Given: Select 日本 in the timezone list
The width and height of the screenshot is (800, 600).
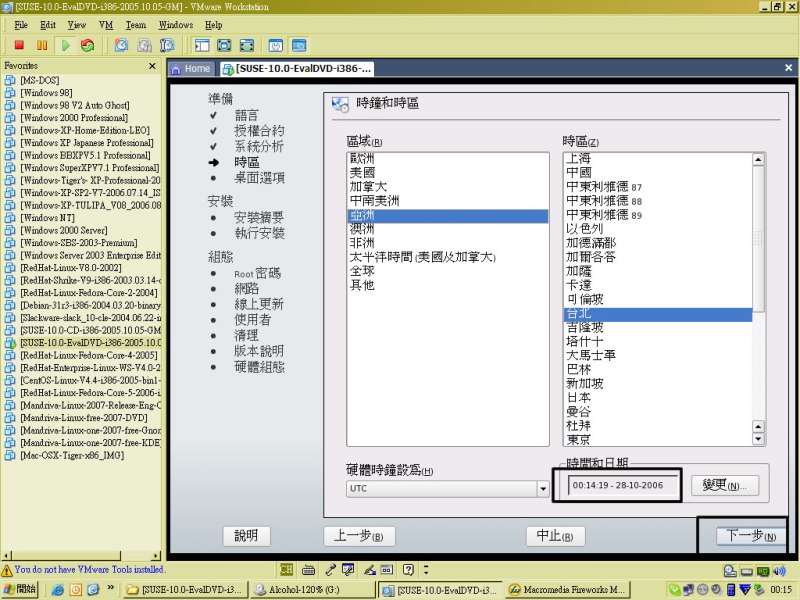Looking at the screenshot, I should tap(658, 397).
